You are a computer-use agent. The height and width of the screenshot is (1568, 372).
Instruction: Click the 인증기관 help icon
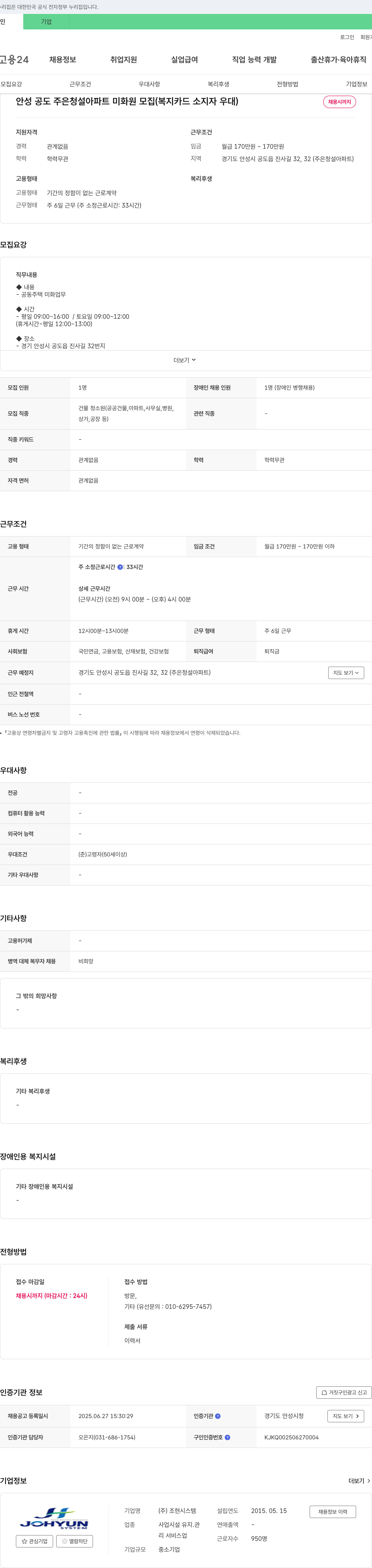[x=218, y=1417]
